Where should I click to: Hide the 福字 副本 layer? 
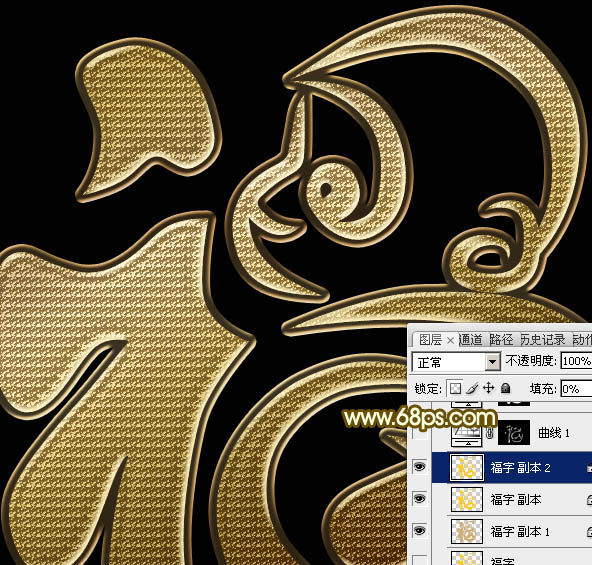coord(420,499)
